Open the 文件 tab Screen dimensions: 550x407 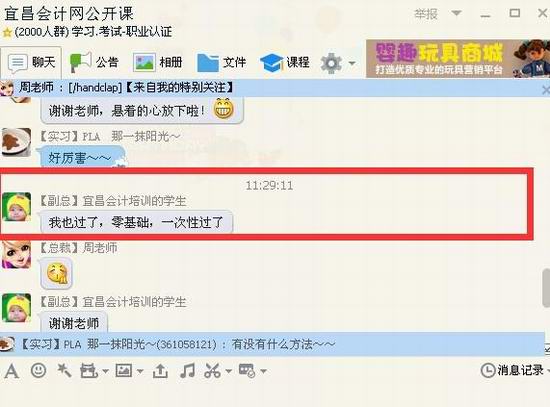[x=221, y=62]
